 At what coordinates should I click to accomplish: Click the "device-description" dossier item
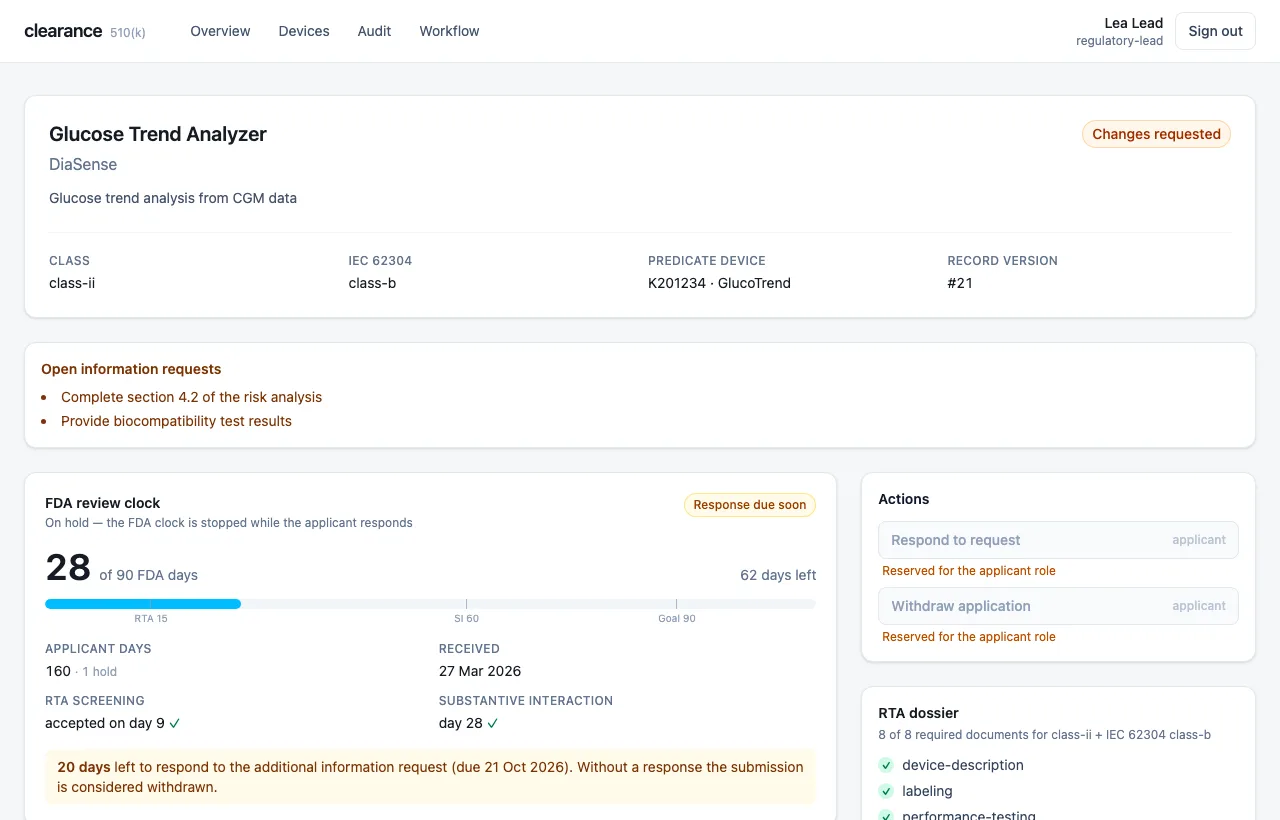(963, 765)
